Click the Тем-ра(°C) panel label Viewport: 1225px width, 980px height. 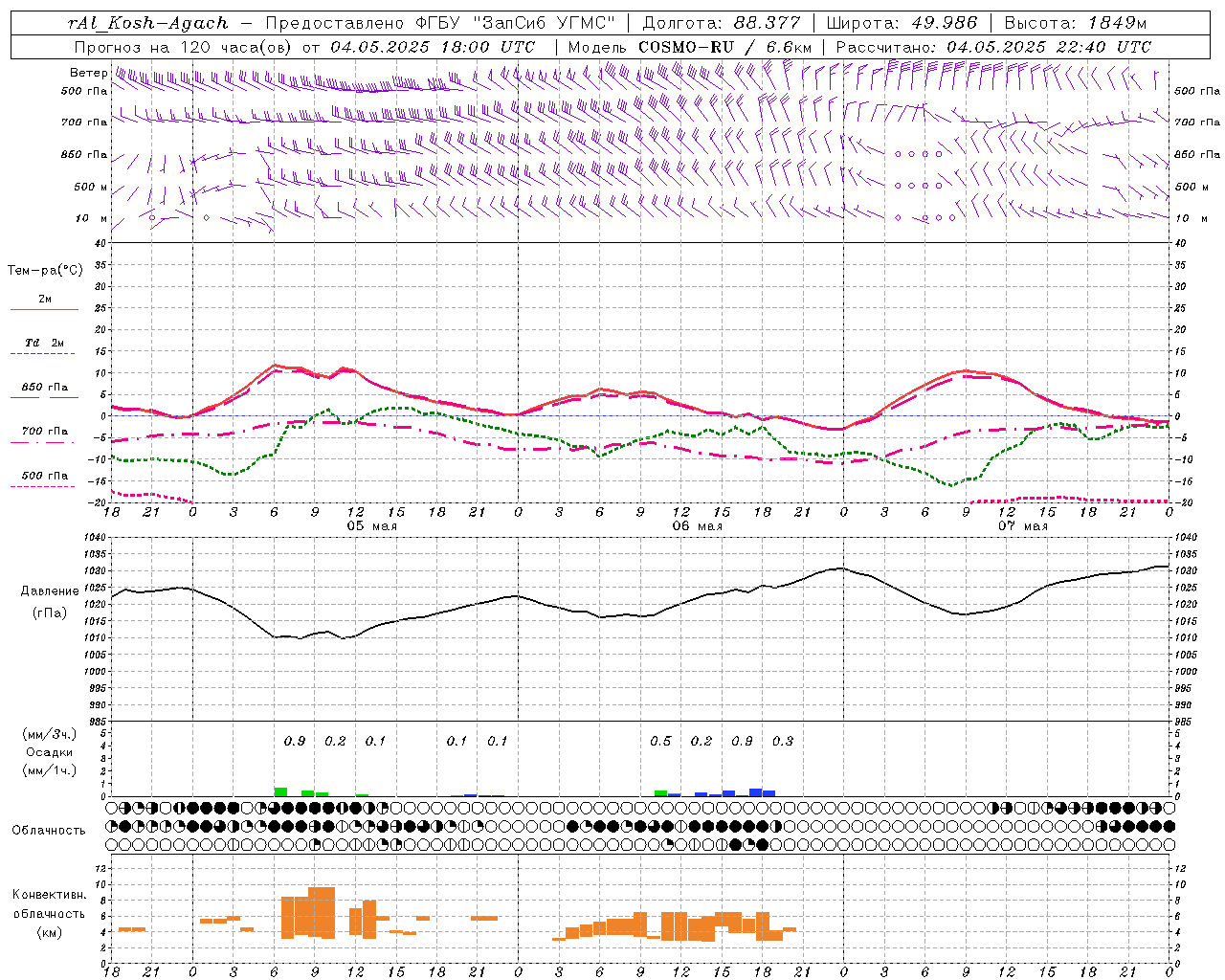(45, 271)
